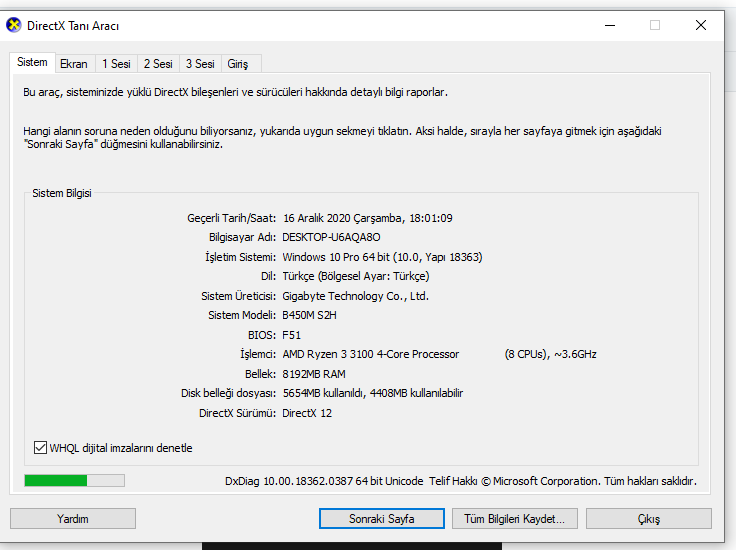Click the DxDiag 10.00.18362.0387 version text
This screenshot has width=736, height=550.
coord(324,481)
